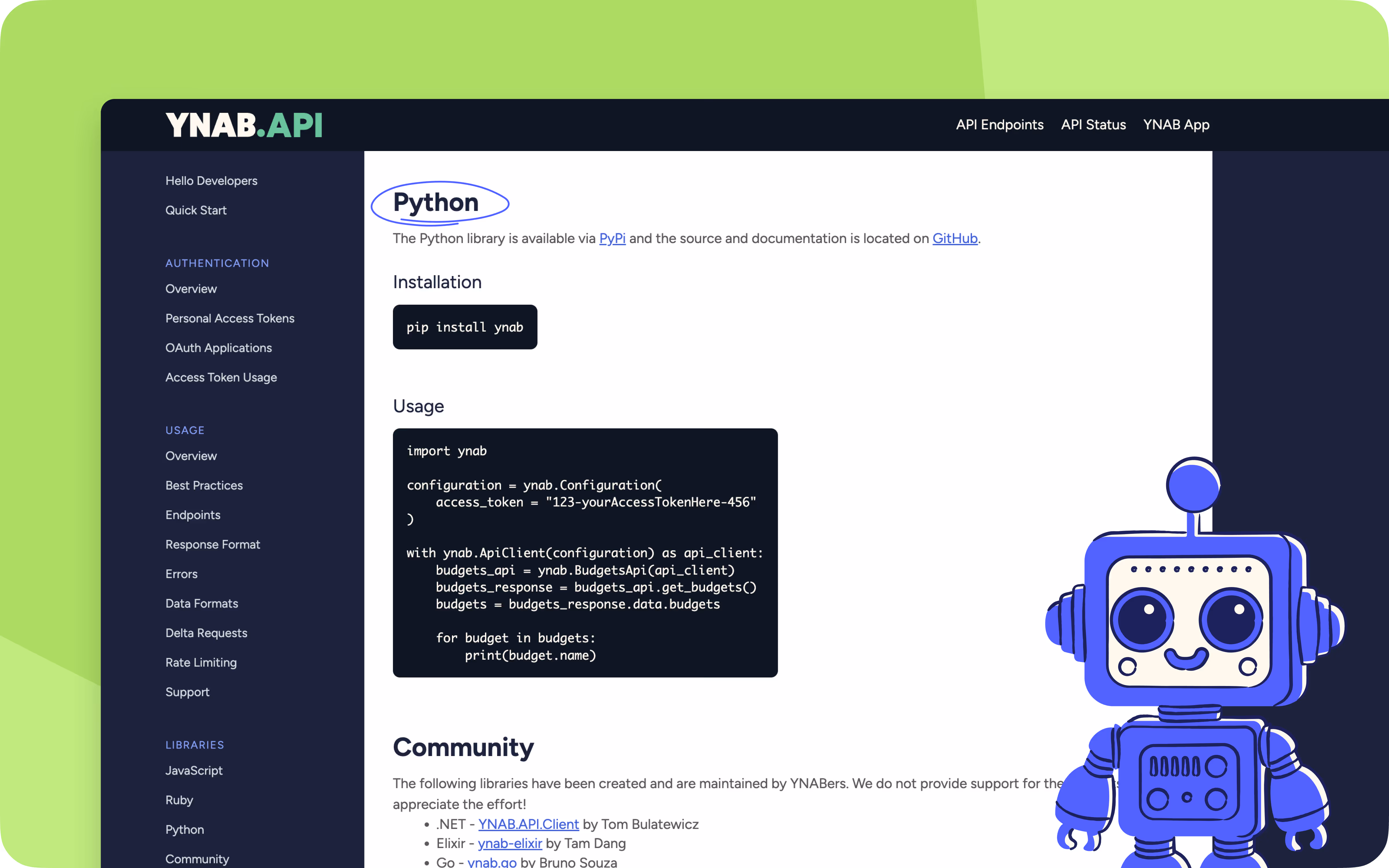1389x868 pixels.
Task: Open the YNAB.API.Client library link
Action: point(529,824)
